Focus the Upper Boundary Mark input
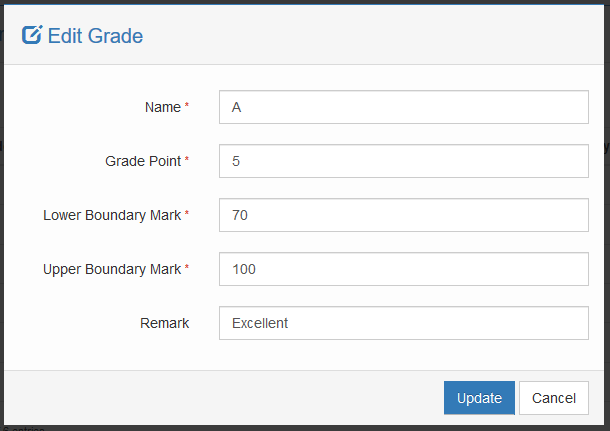This screenshot has width=610, height=431. [403, 269]
